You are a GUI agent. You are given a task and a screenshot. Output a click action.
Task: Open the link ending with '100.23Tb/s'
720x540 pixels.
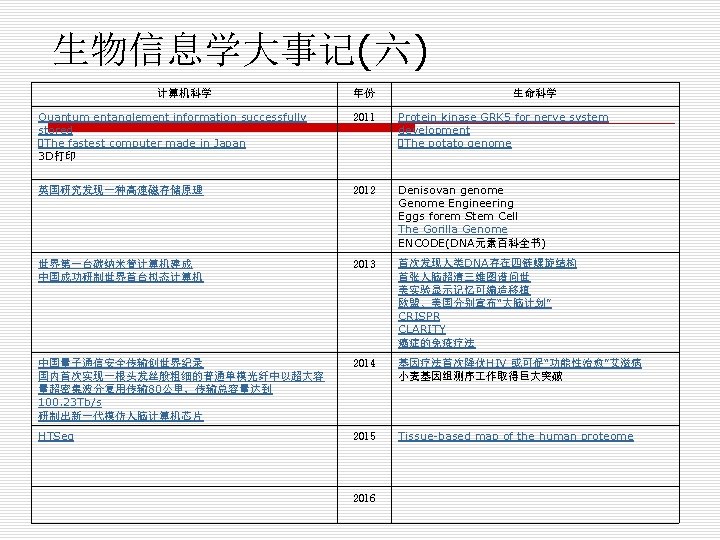click(181, 389)
